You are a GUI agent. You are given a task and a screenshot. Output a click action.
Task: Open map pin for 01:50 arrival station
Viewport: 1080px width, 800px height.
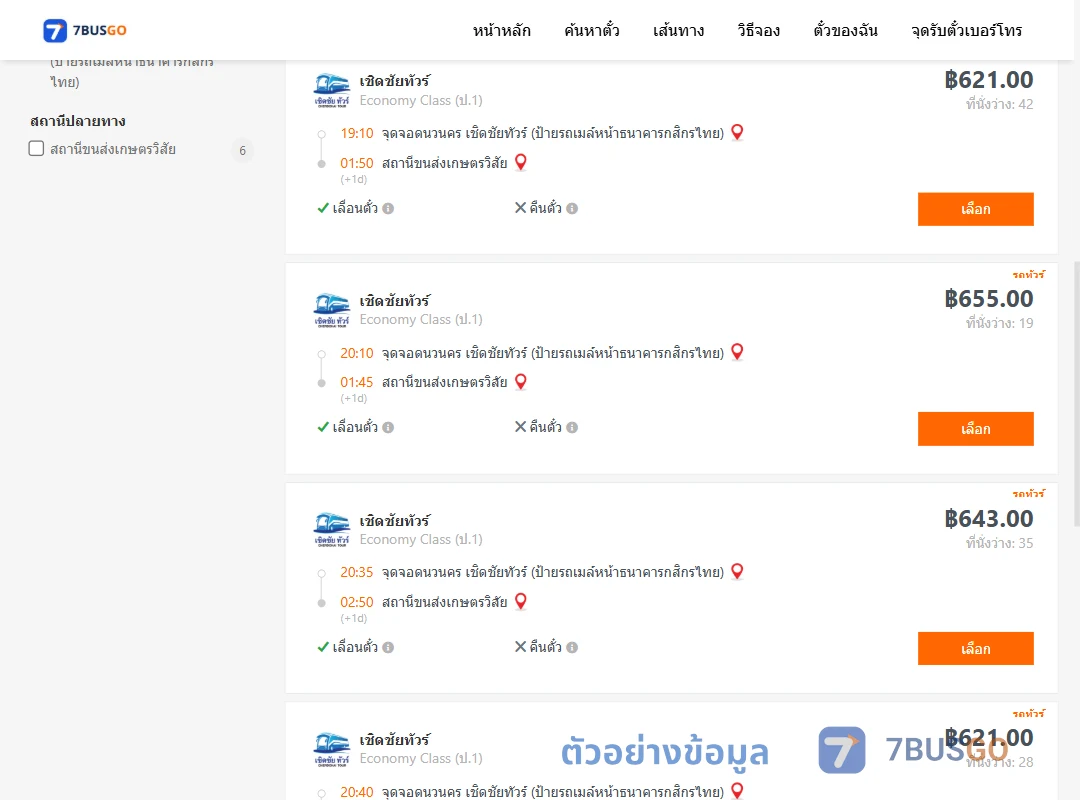(x=521, y=162)
